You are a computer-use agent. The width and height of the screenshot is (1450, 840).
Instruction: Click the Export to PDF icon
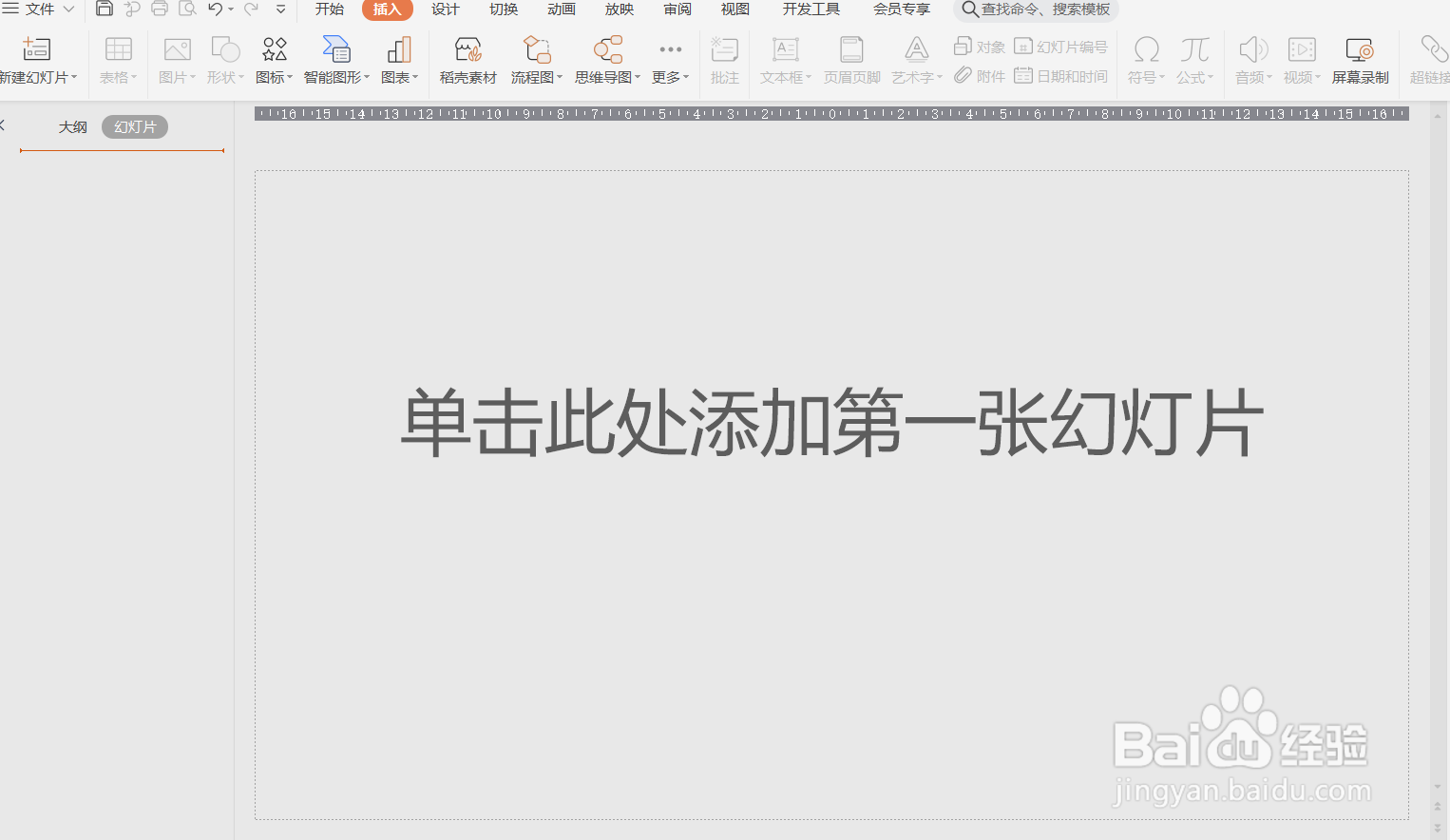[x=132, y=10]
